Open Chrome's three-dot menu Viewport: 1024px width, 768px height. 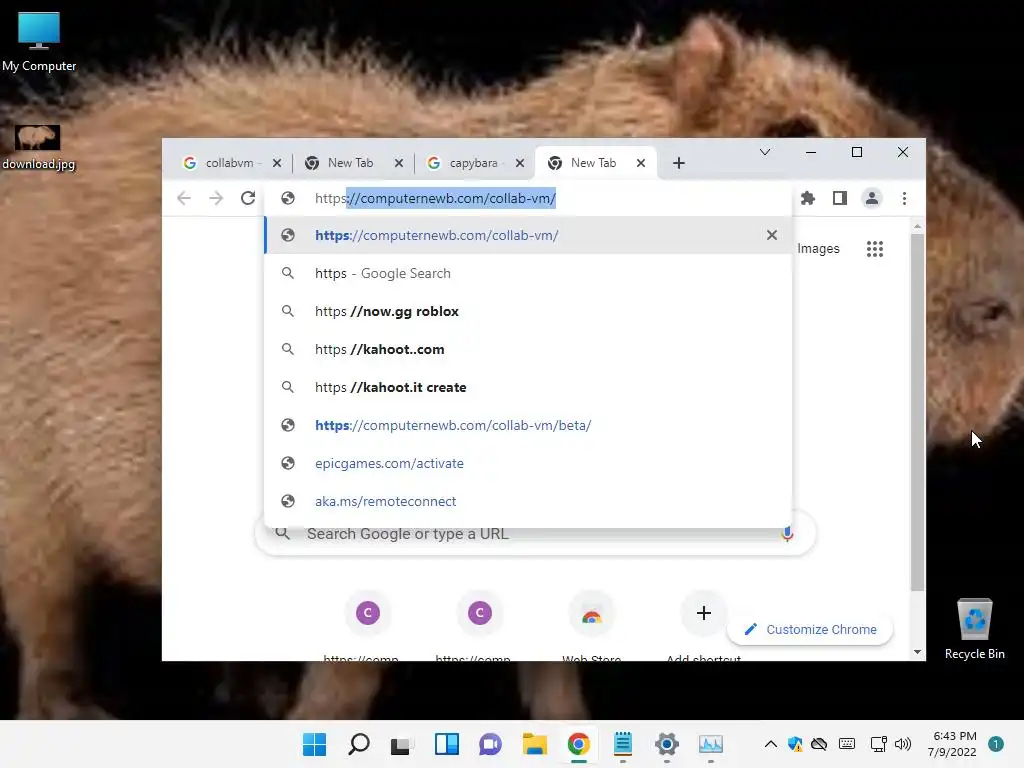[x=904, y=198]
